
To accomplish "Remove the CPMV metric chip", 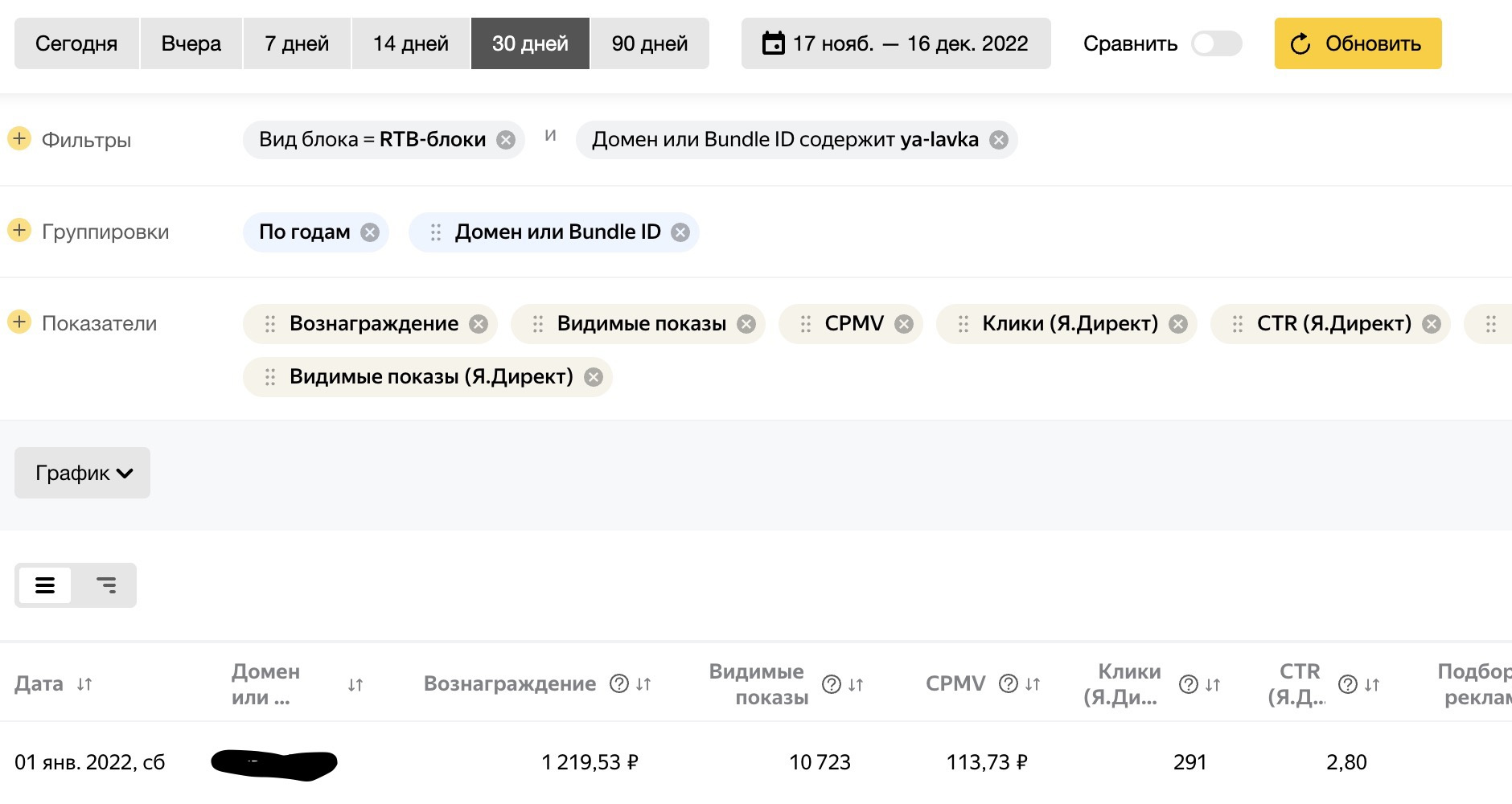I will (x=904, y=324).
